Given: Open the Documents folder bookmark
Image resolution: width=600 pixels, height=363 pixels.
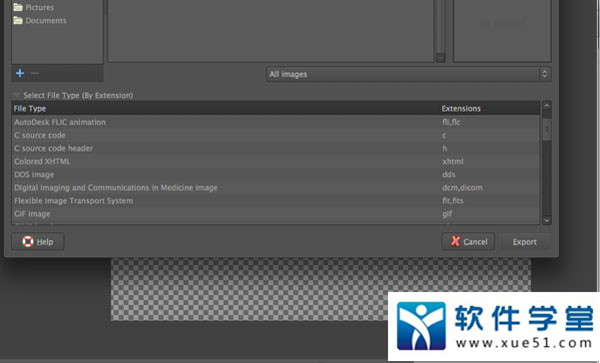Looking at the screenshot, I should 40,20.
